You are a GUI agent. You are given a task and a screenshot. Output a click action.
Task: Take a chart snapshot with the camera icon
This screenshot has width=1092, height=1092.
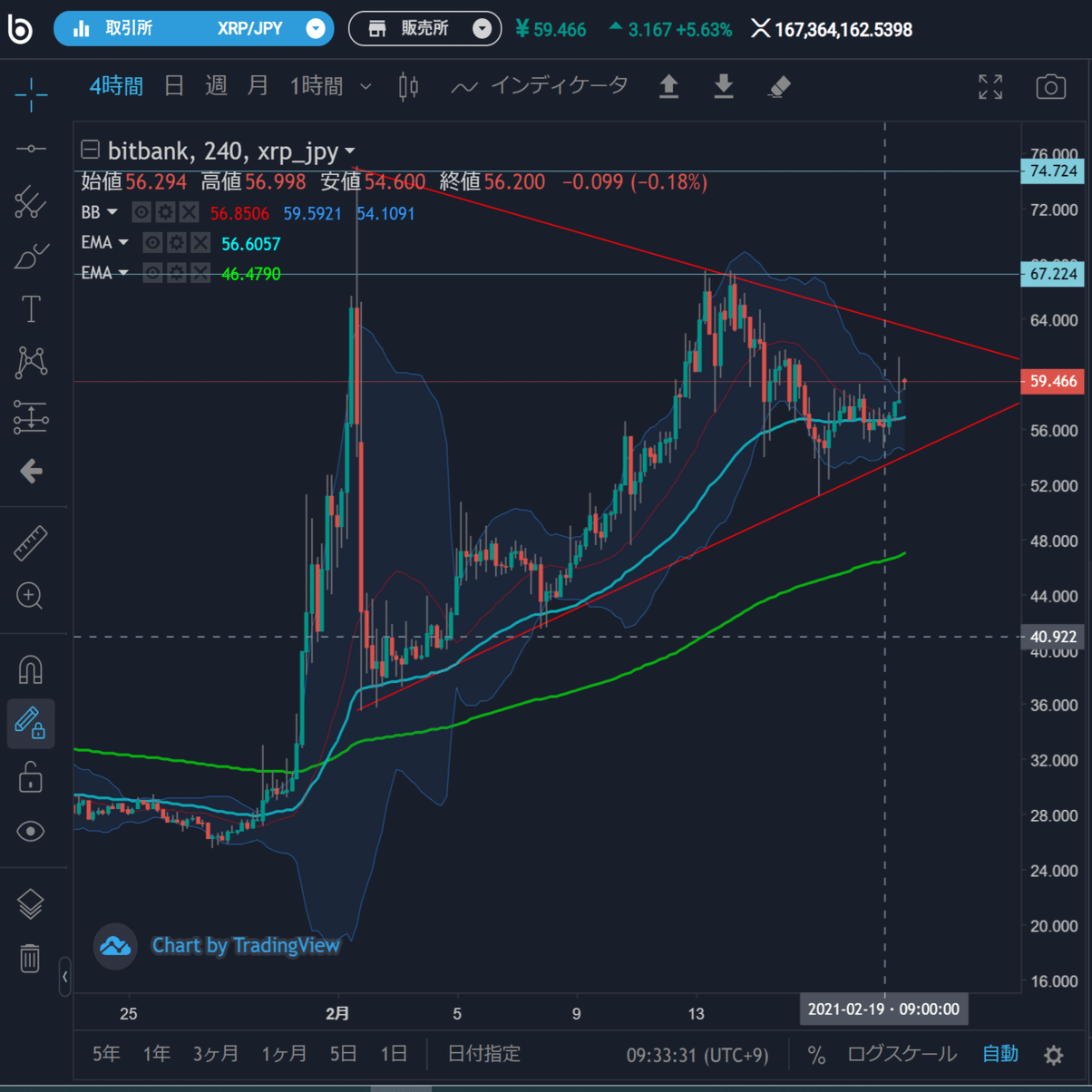pos(1051,86)
